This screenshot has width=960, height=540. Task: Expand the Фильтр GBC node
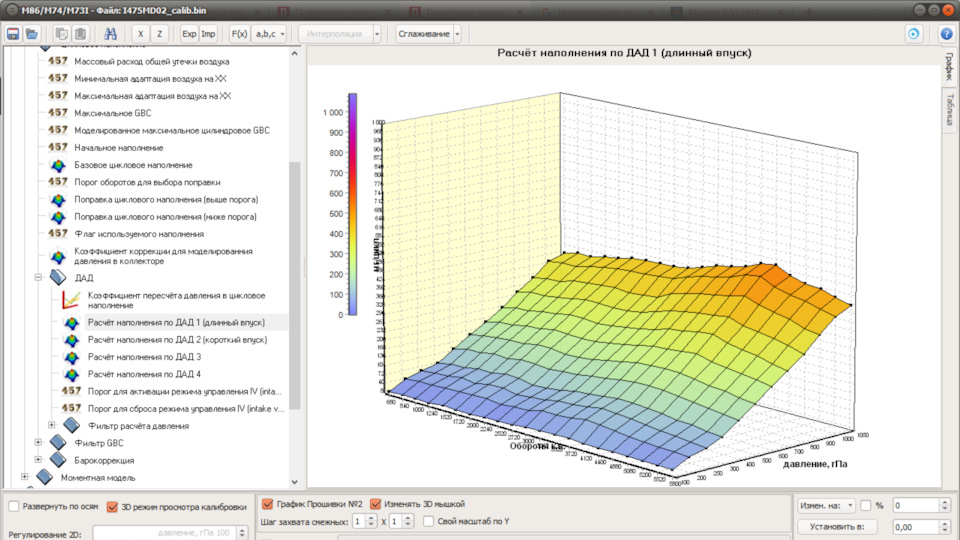click(38, 442)
